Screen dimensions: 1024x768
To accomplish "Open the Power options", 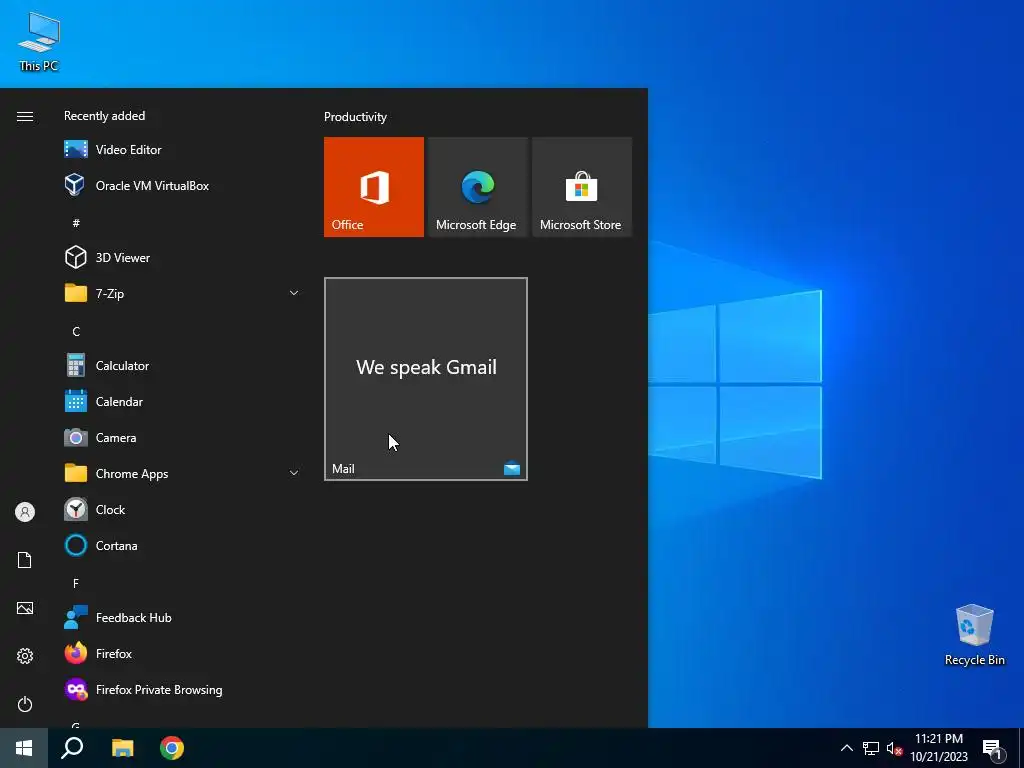I will [25, 704].
